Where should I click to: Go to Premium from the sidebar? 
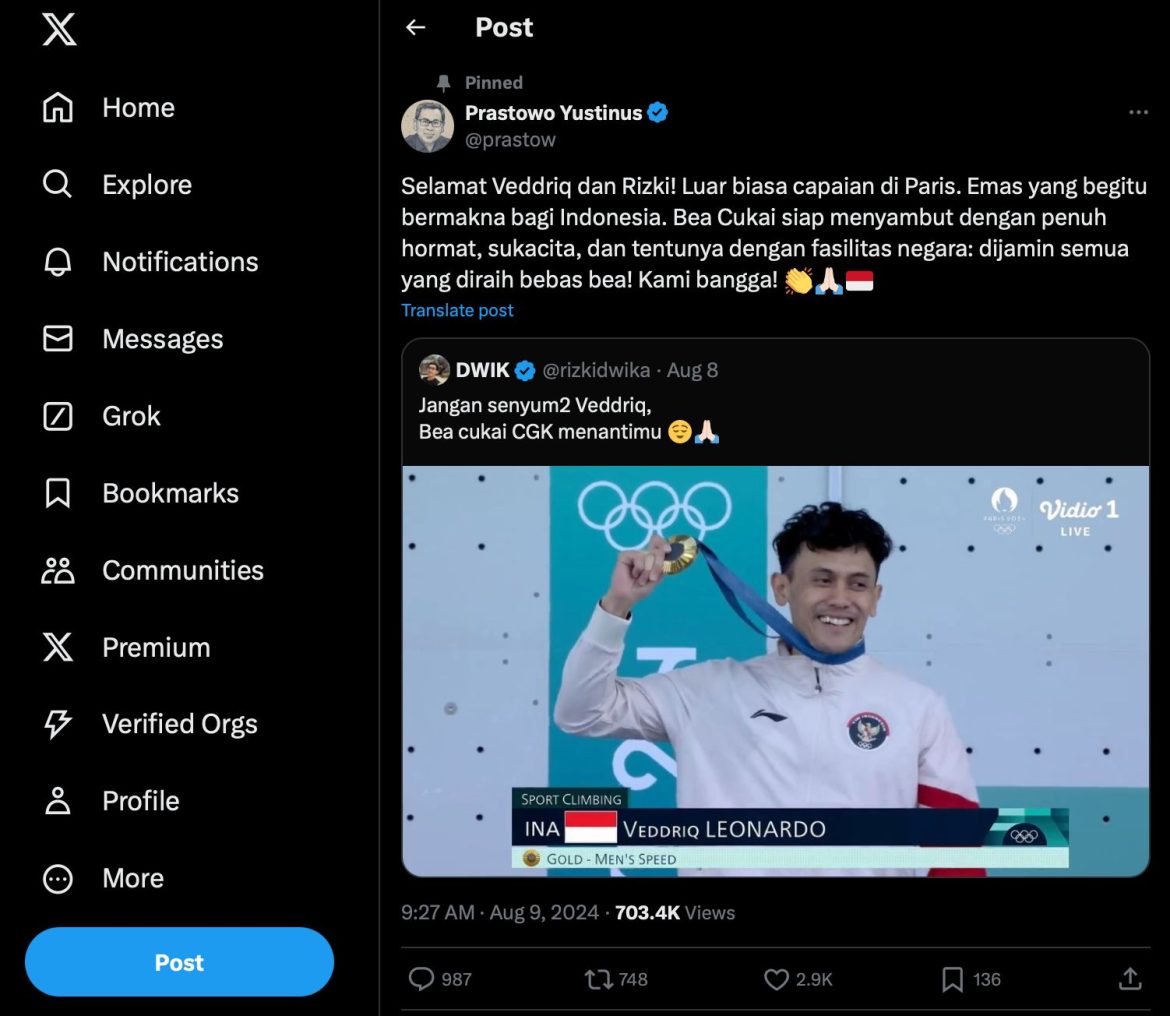[155, 647]
